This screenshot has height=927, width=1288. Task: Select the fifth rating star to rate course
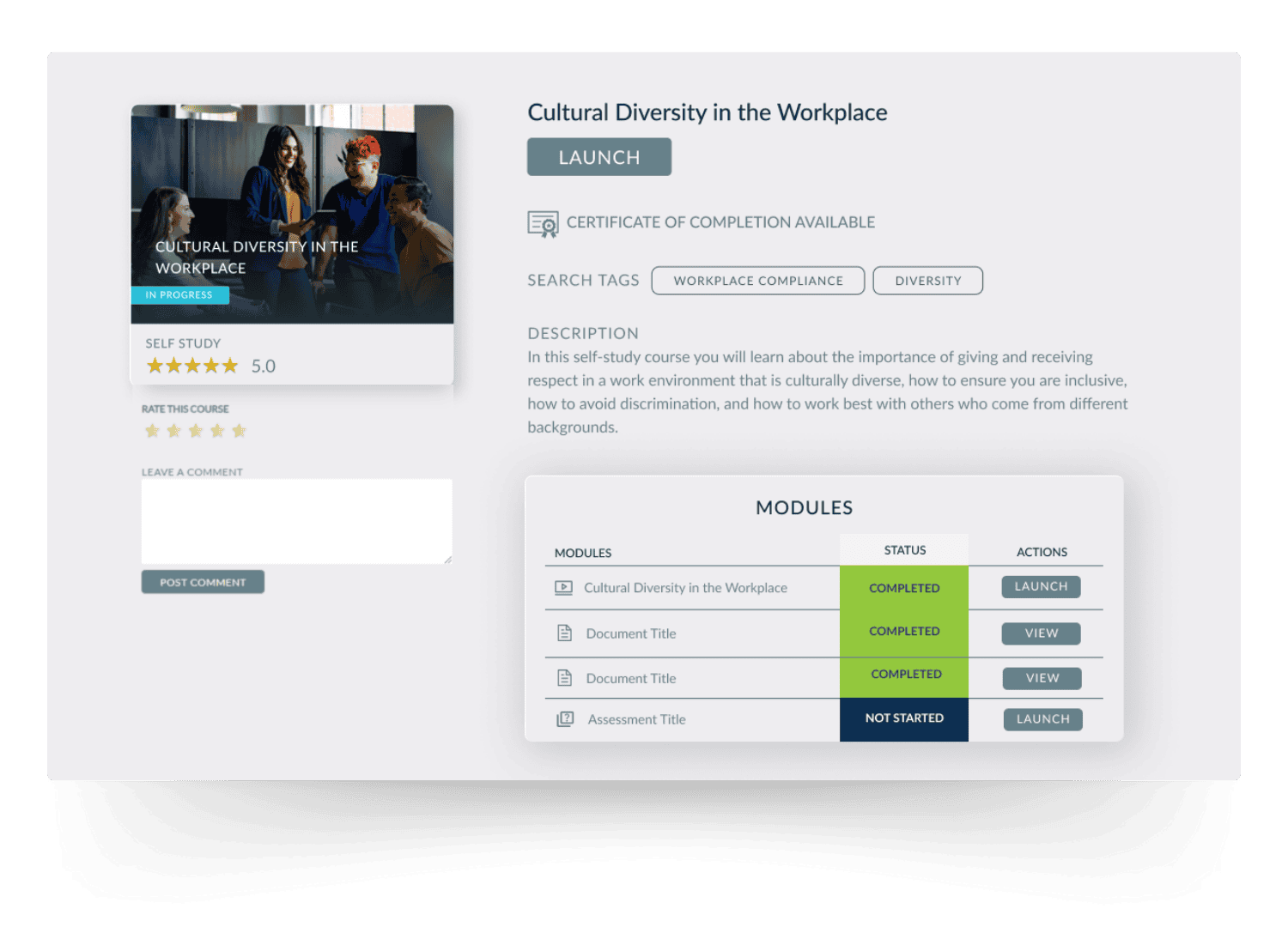coord(240,431)
